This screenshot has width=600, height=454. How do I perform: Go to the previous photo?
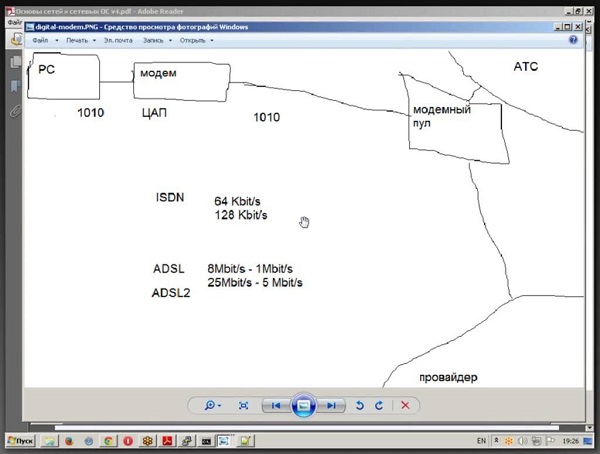click(x=274, y=405)
